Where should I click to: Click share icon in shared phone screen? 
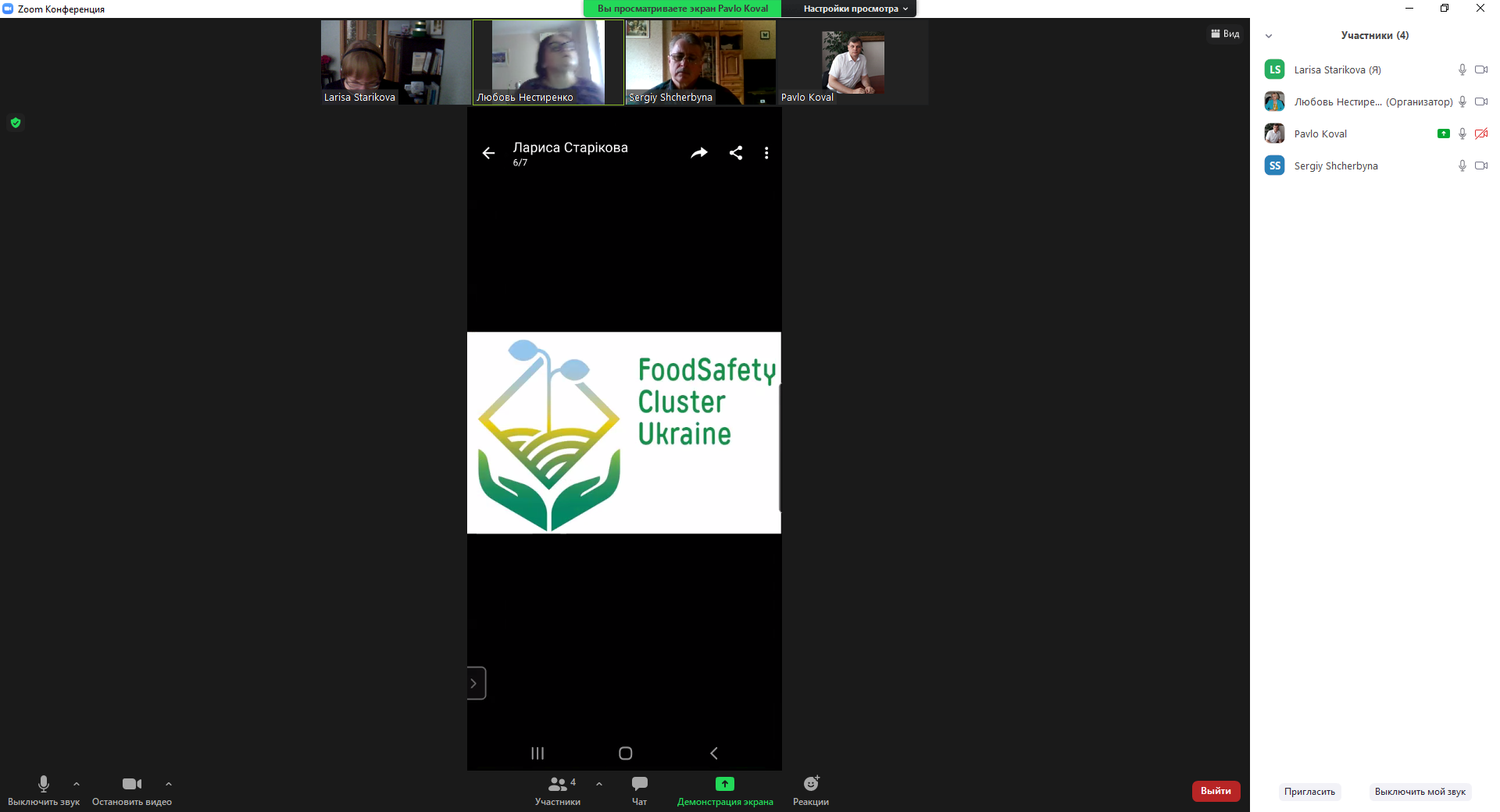pyautogui.click(x=736, y=153)
